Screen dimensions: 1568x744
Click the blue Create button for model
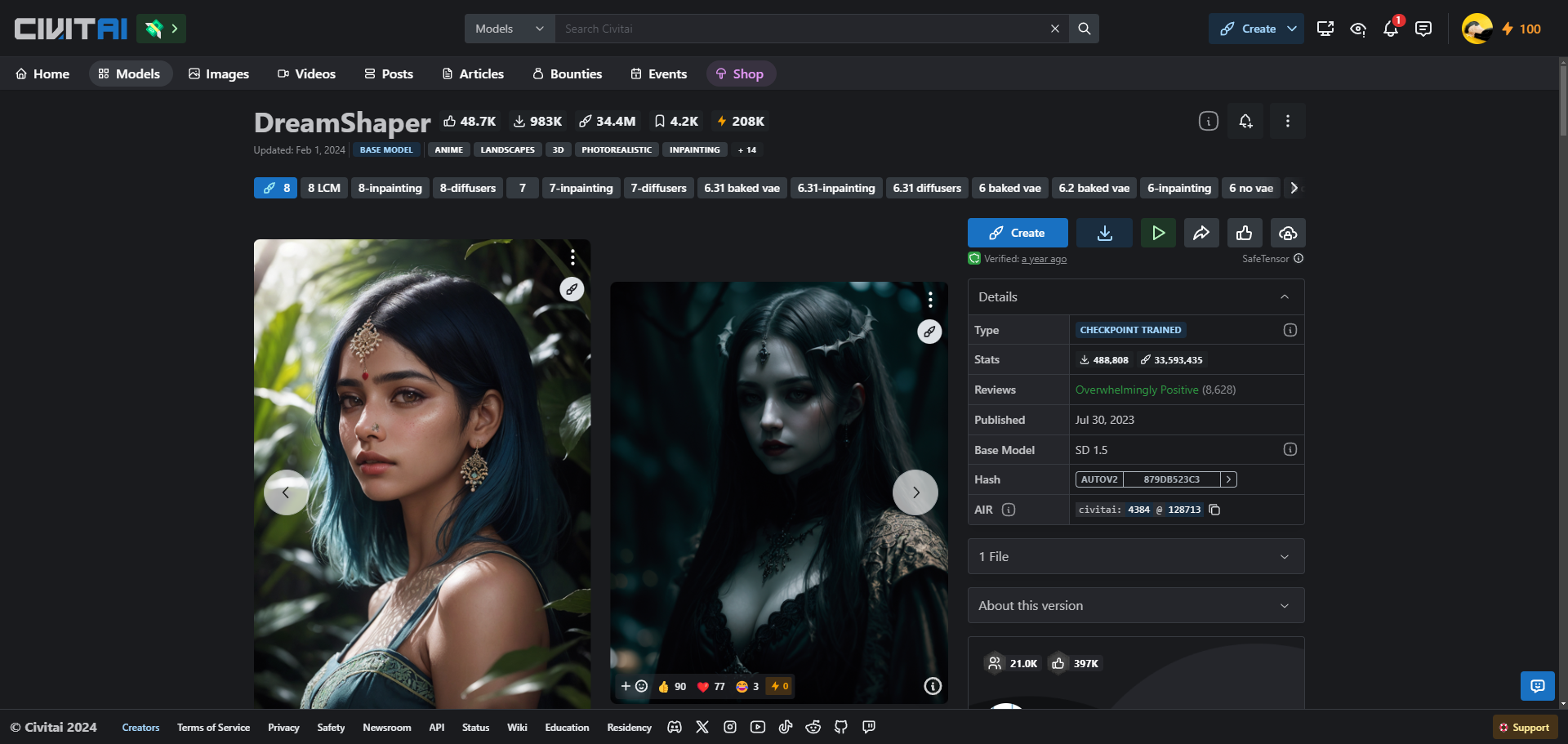tap(1018, 233)
